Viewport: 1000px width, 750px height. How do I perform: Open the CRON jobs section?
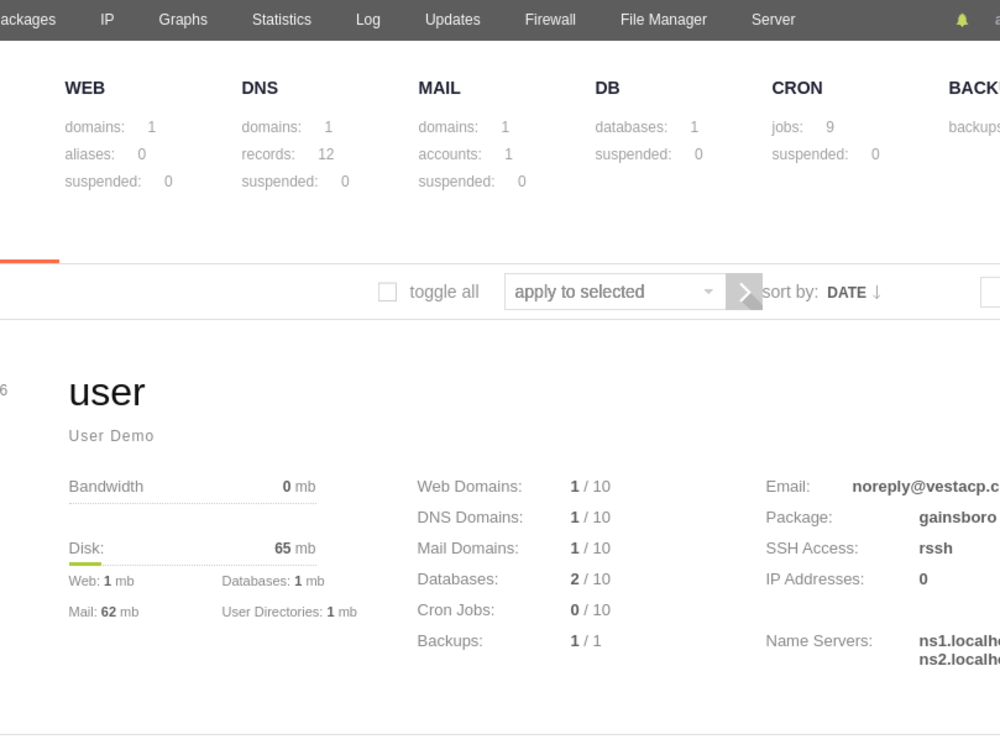tap(797, 88)
